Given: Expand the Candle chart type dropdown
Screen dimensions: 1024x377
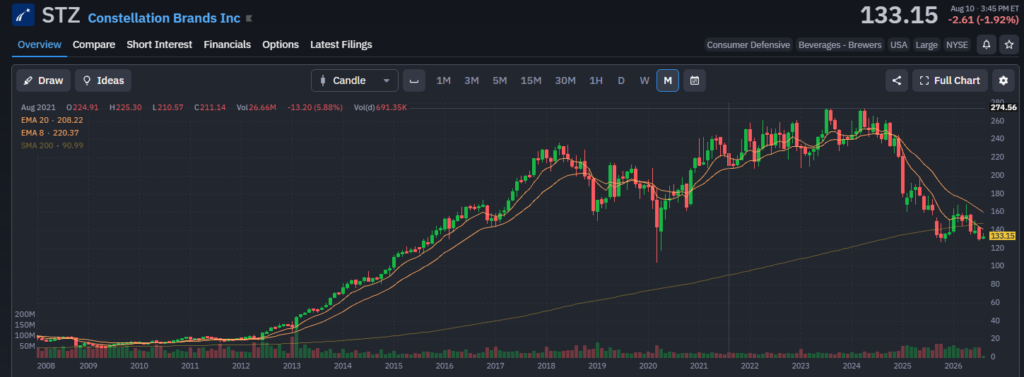Looking at the screenshot, I should click(355, 80).
